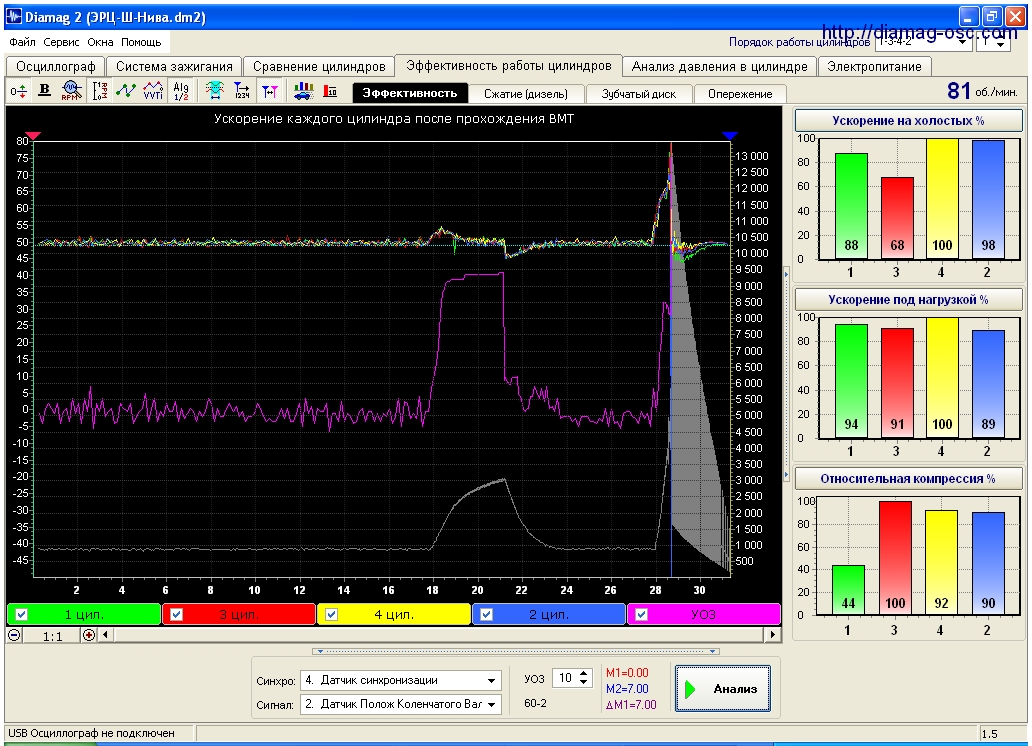
Task: Toggle the 4 цил. checkbox
Action: pyautogui.click(x=332, y=614)
